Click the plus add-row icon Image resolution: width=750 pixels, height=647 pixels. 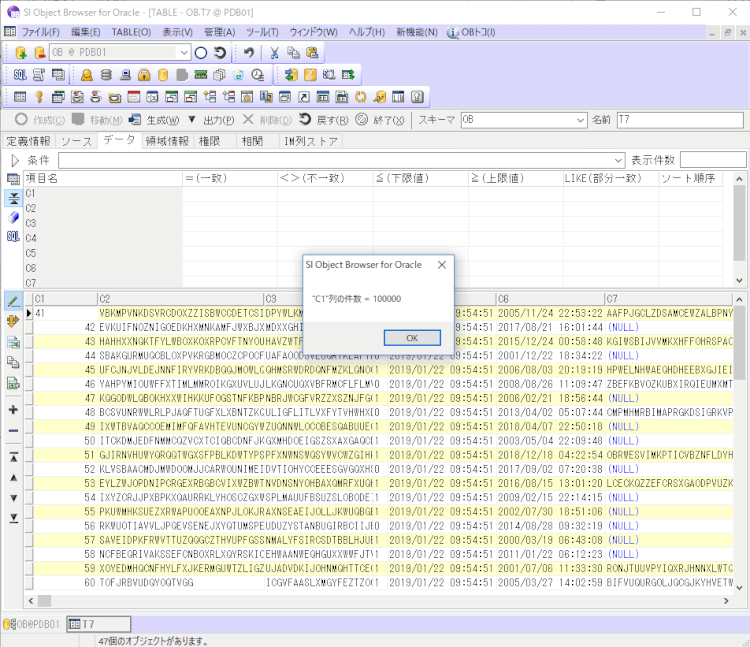click(x=13, y=410)
